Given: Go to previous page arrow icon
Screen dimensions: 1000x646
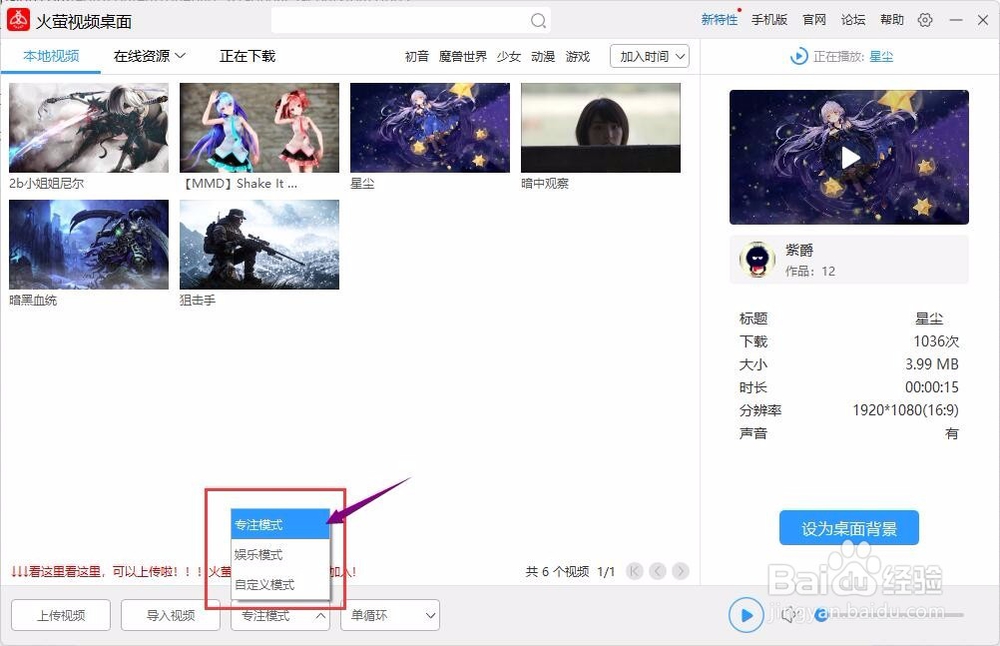Looking at the screenshot, I should tap(658, 571).
